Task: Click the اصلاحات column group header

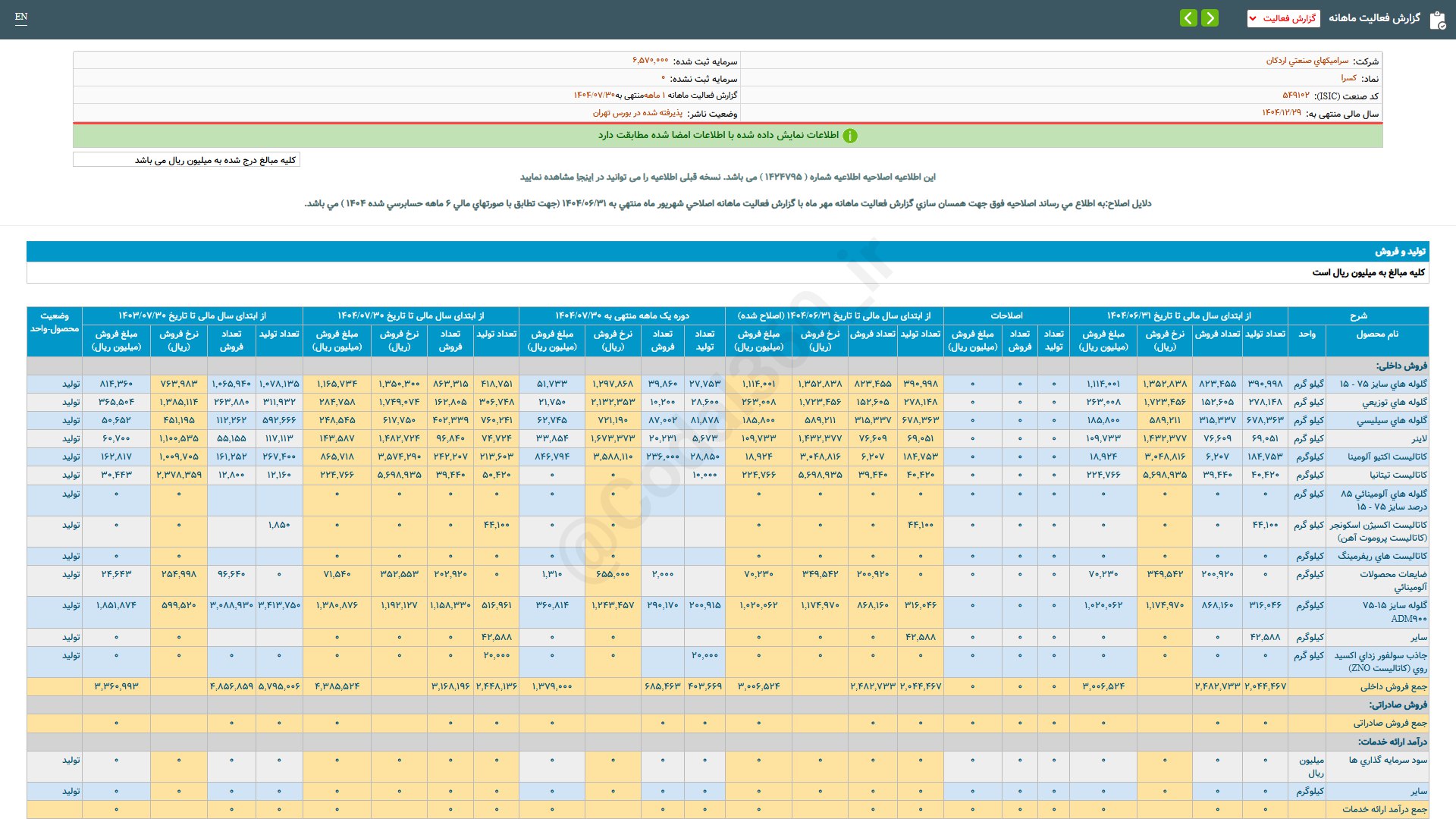Action: point(1006,315)
